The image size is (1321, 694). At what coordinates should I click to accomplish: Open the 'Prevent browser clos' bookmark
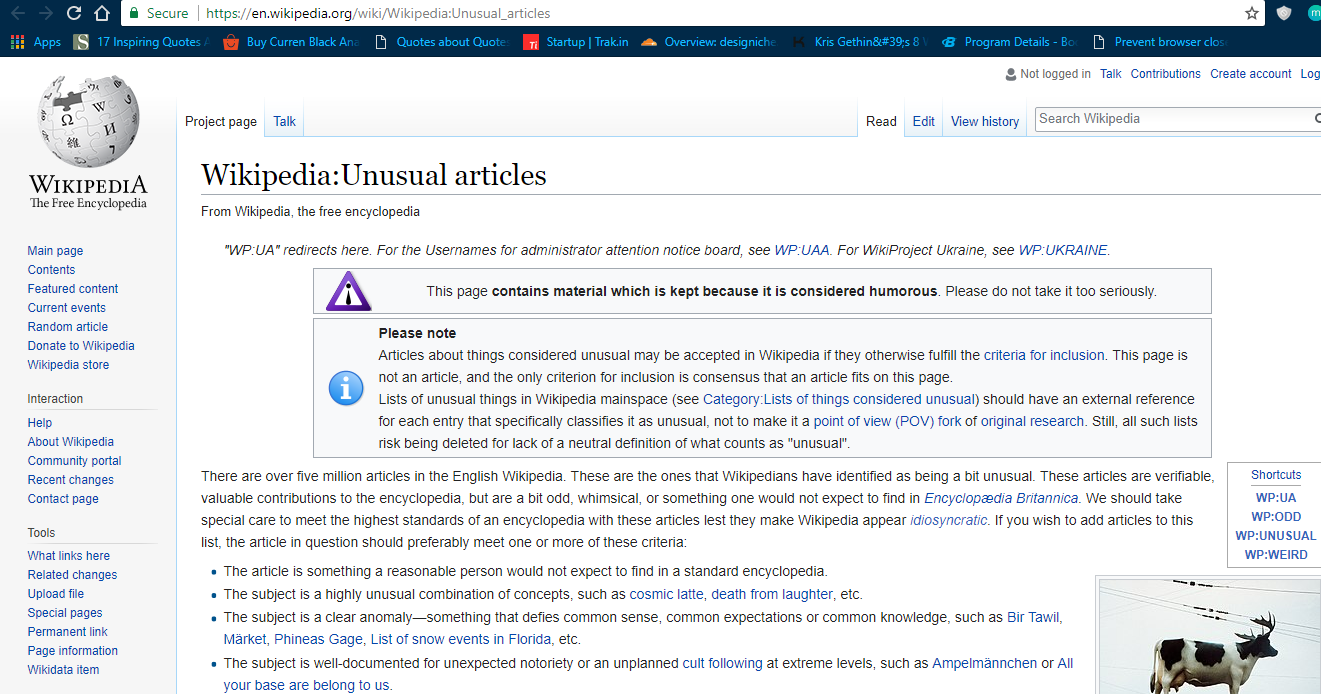click(1160, 42)
